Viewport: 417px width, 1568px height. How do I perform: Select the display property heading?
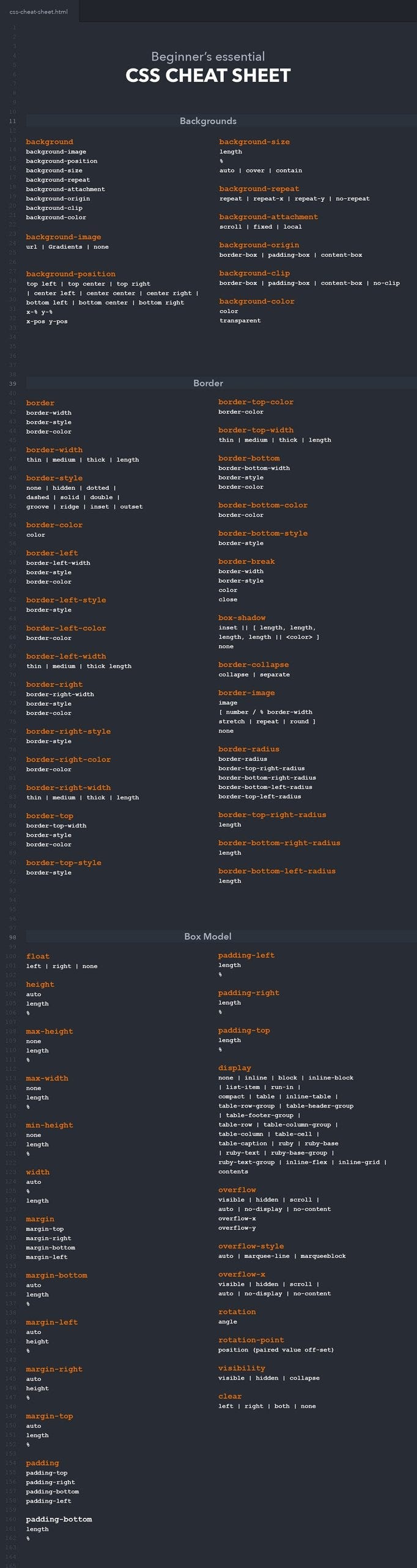[235, 1068]
